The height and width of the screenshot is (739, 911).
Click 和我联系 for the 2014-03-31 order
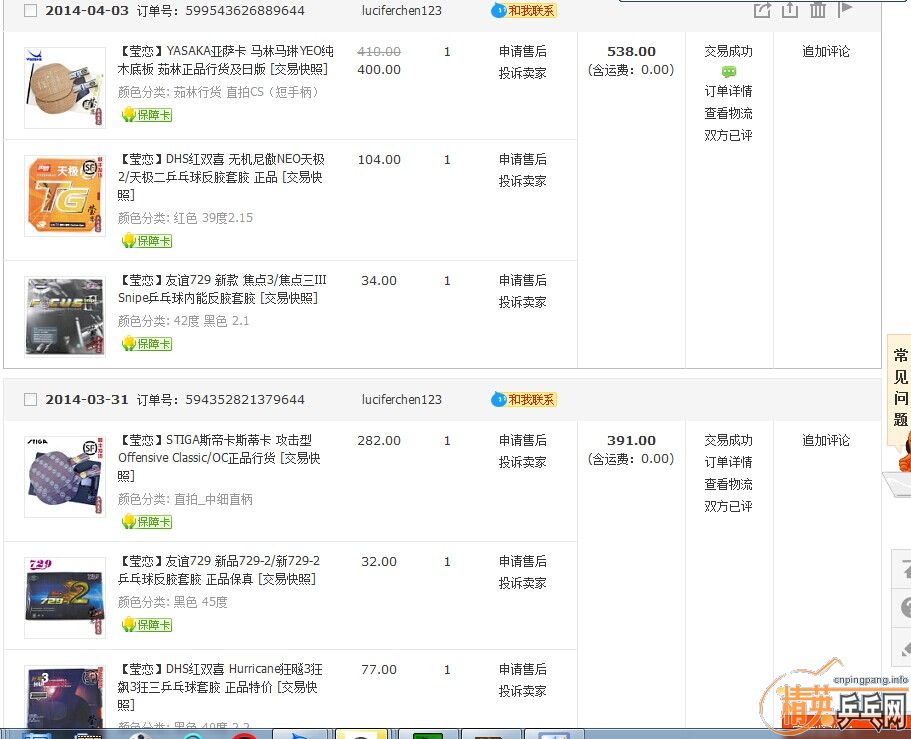[x=524, y=399]
